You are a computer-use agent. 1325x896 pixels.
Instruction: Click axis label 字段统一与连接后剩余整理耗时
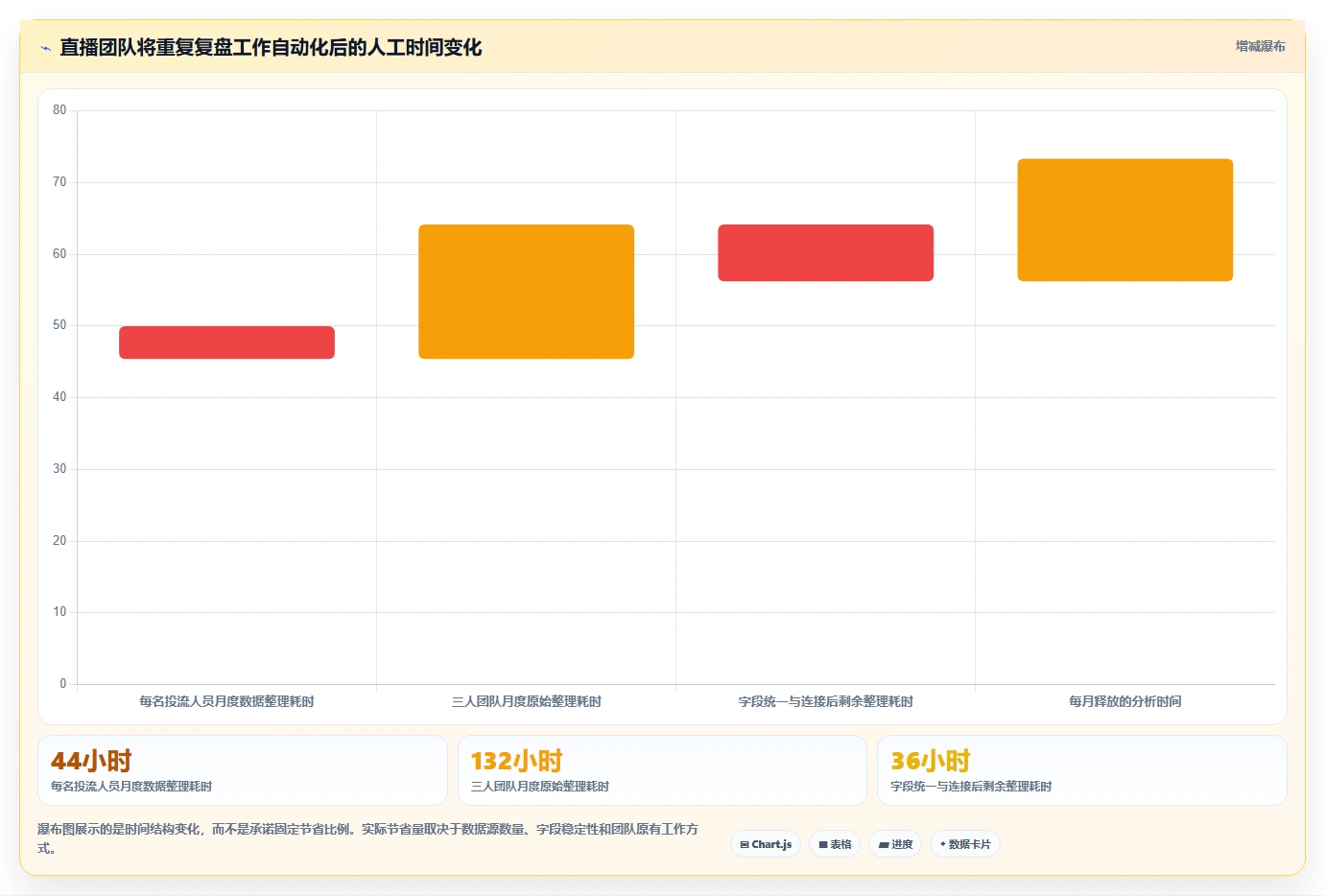tap(825, 701)
